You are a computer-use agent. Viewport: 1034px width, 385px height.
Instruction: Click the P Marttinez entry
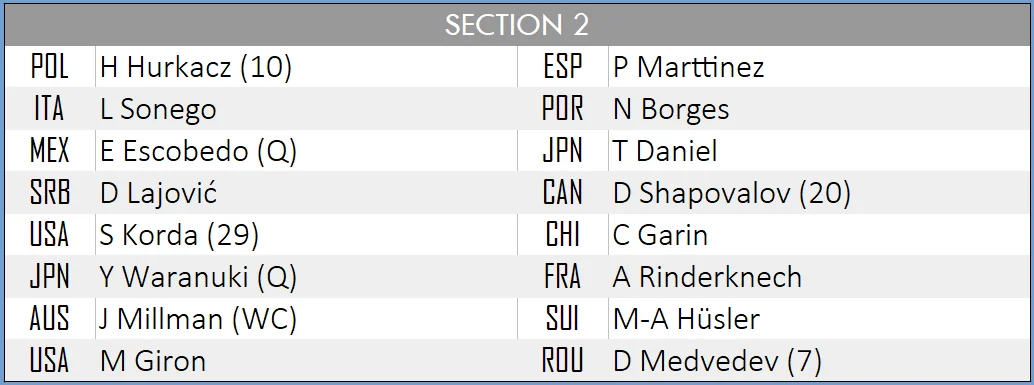pos(818,67)
